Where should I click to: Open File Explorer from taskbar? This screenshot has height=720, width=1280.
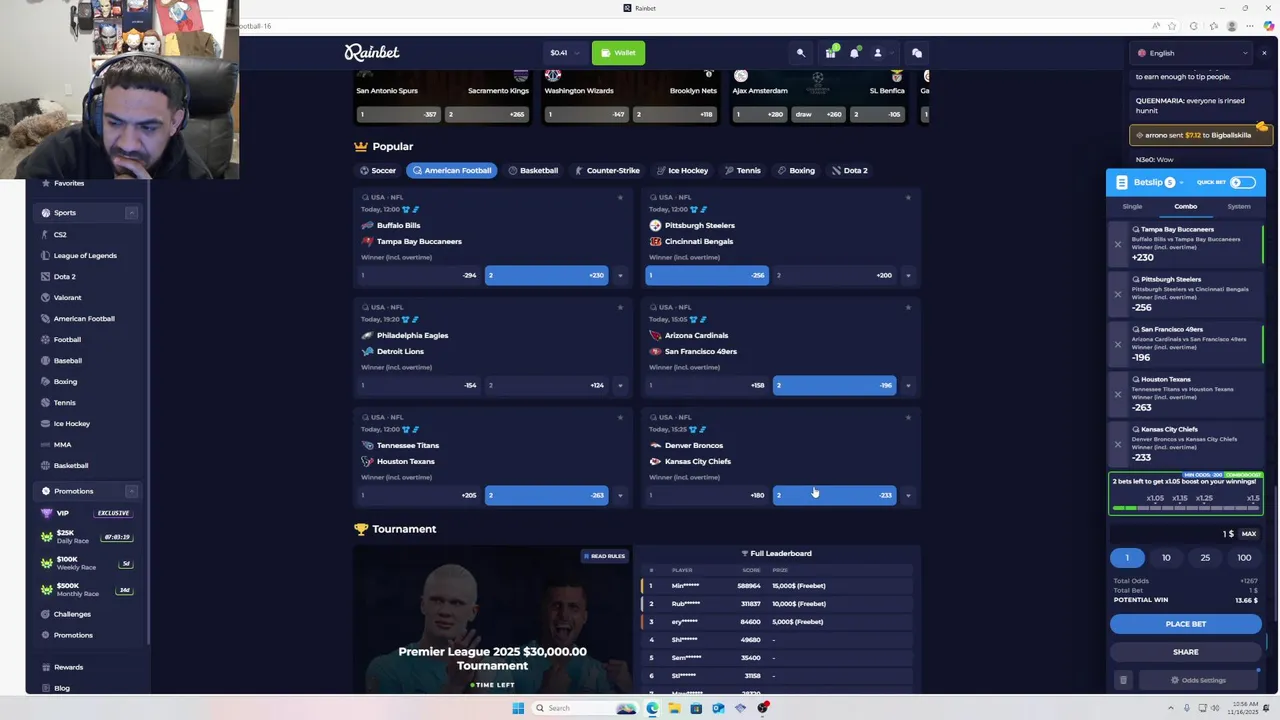(x=674, y=708)
